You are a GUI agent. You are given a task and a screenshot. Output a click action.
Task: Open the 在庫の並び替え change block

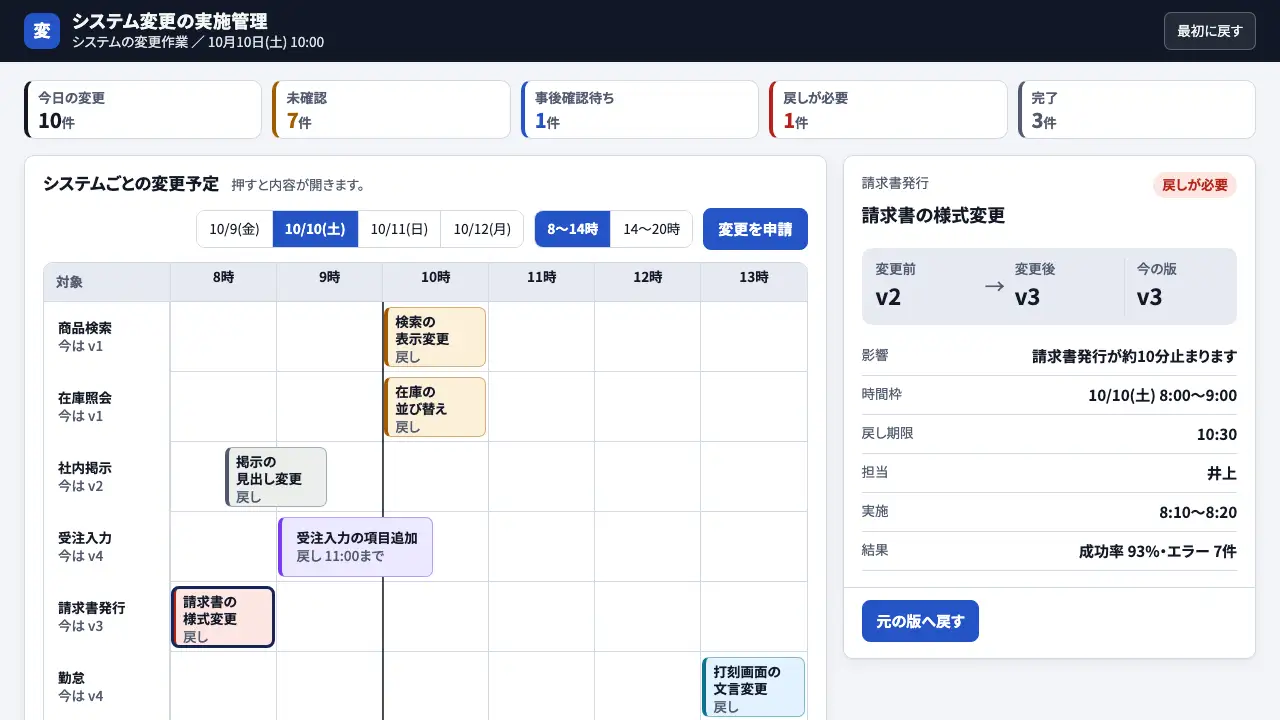point(435,407)
